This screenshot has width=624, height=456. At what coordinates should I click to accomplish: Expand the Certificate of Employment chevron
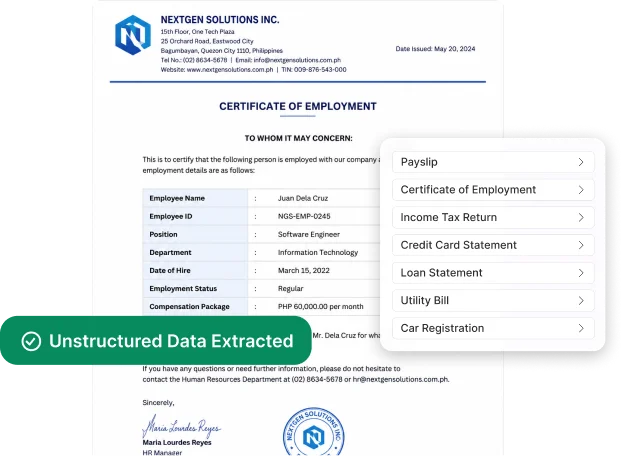pyautogui.click(x=581, y=190)
